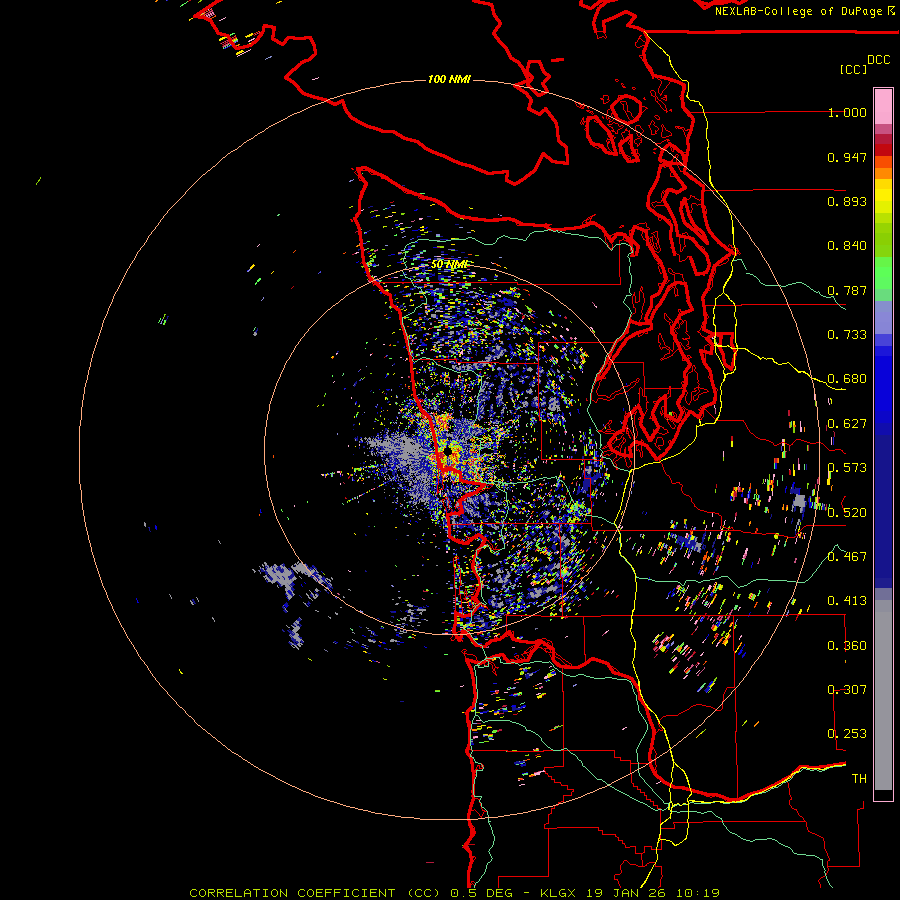Click the 0.733 legend value
This screenshot has height=900, width=900.
pos(847,335)
